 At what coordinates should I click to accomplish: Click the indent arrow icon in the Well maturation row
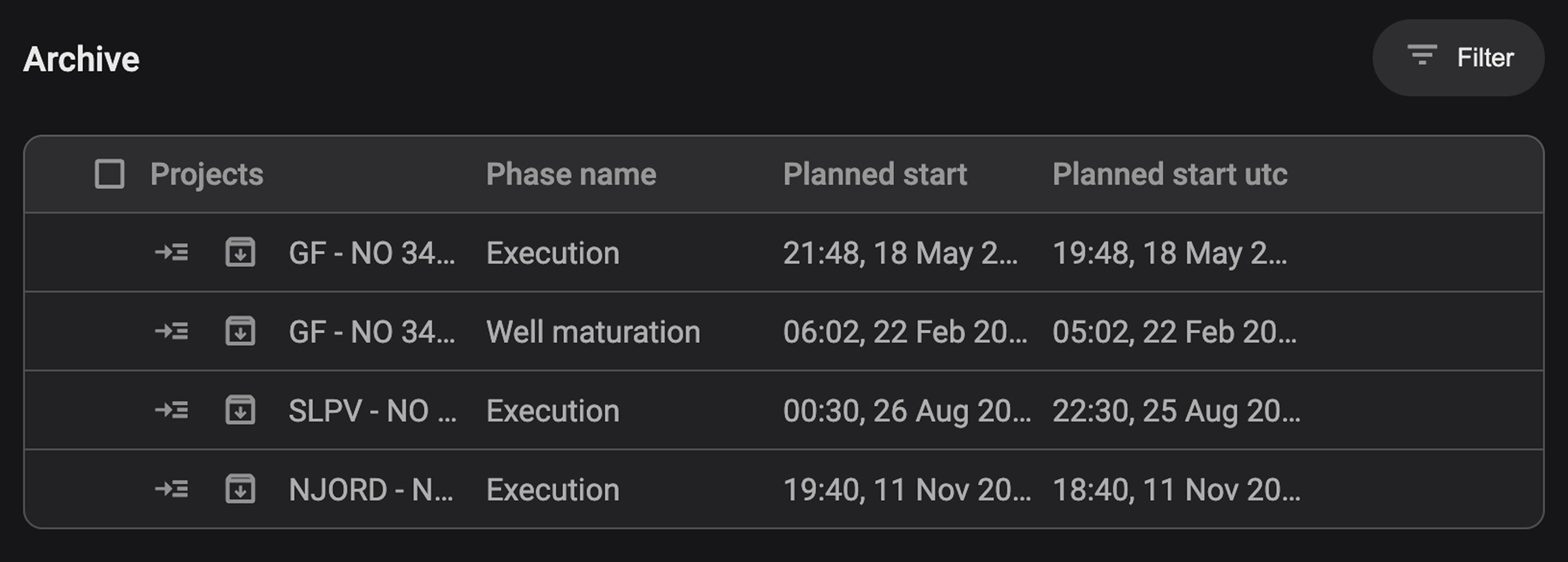click(x=172, y=331)
